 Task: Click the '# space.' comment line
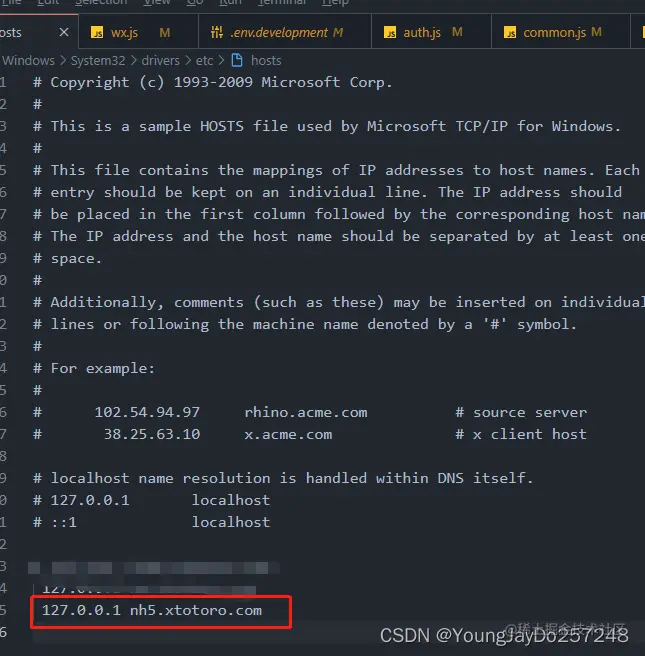pos(67,259)
